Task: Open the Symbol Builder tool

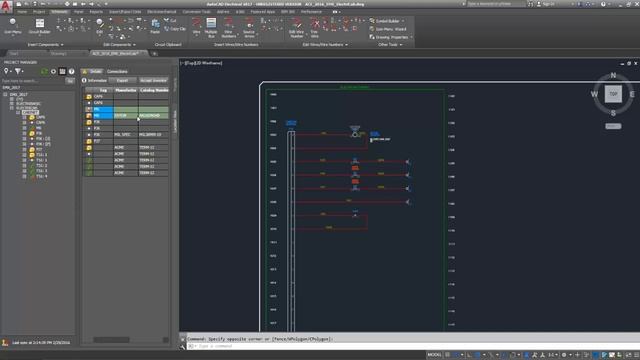Action: [386, 21]
